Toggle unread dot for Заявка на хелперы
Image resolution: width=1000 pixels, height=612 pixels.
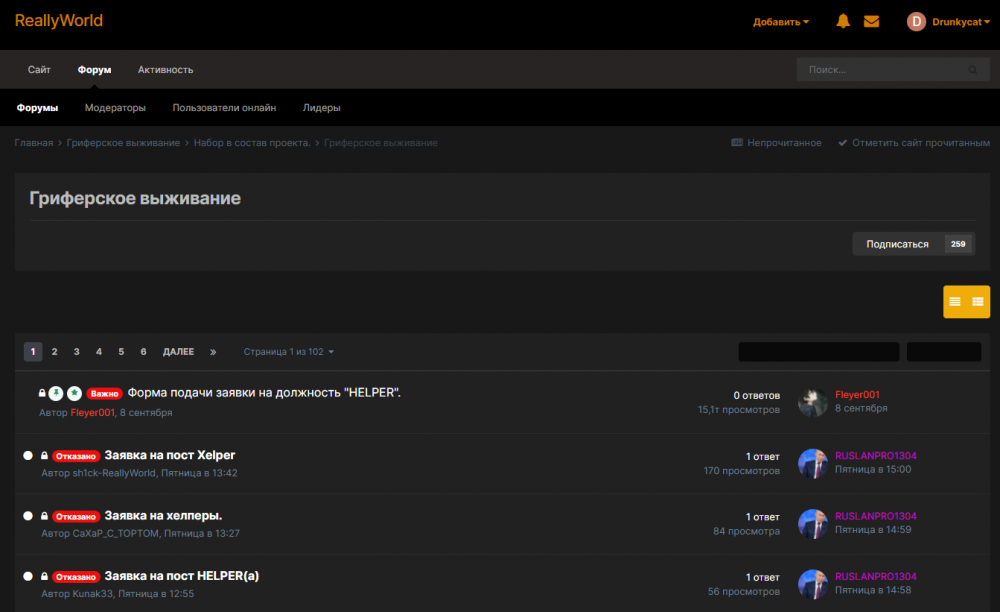(x=28, y=516)
